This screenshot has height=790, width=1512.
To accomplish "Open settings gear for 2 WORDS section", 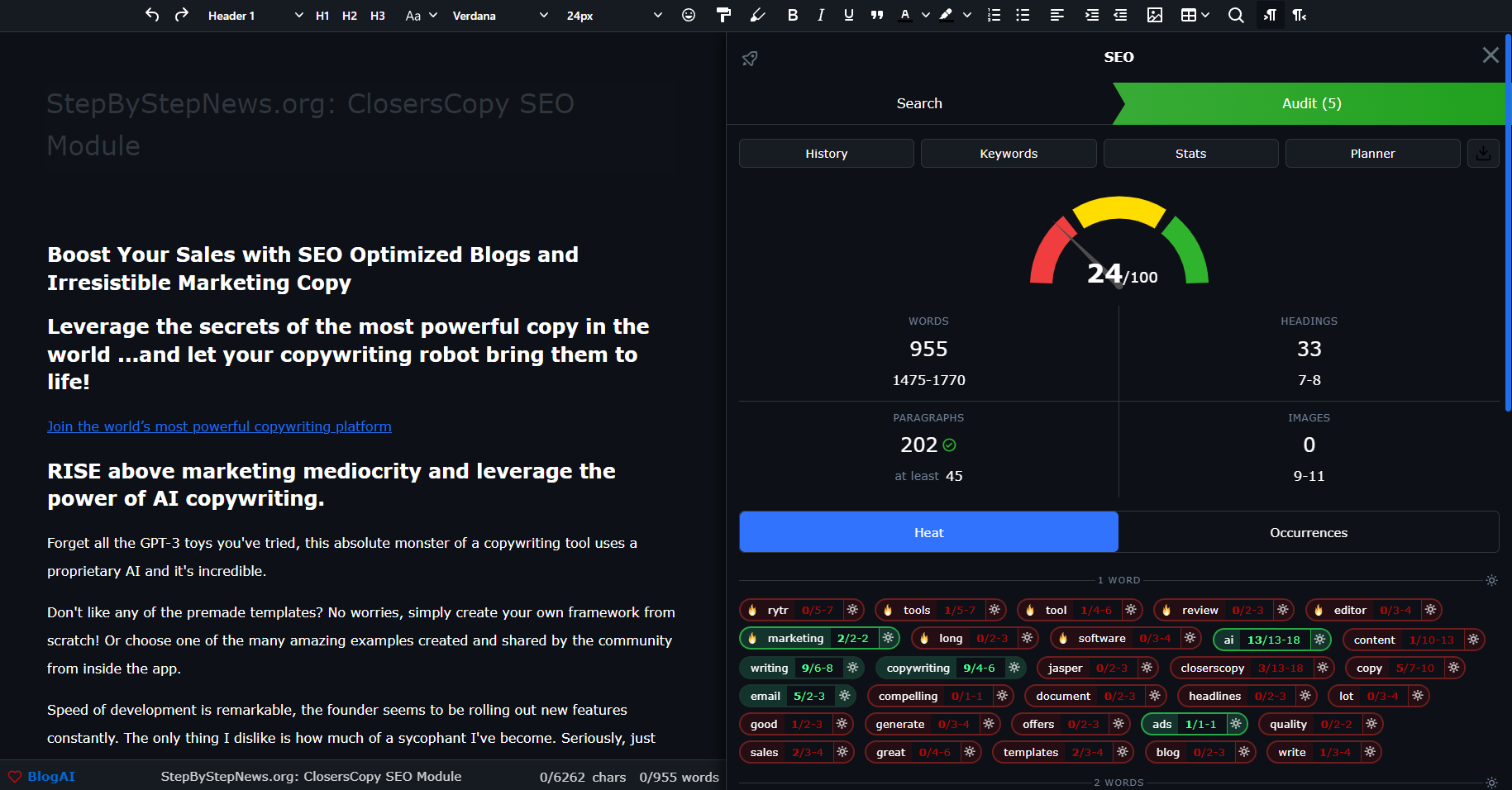I will 1491,782.
